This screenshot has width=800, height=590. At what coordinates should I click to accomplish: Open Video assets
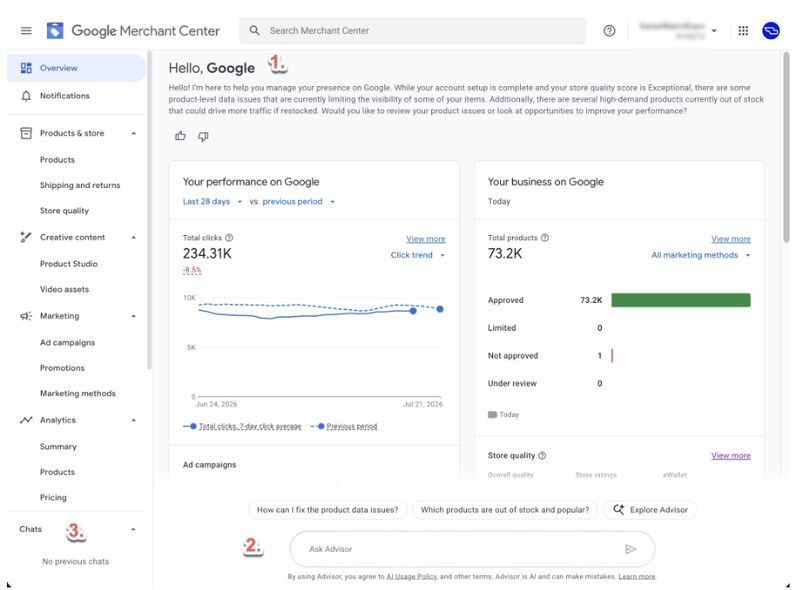(x=64, y=289)
